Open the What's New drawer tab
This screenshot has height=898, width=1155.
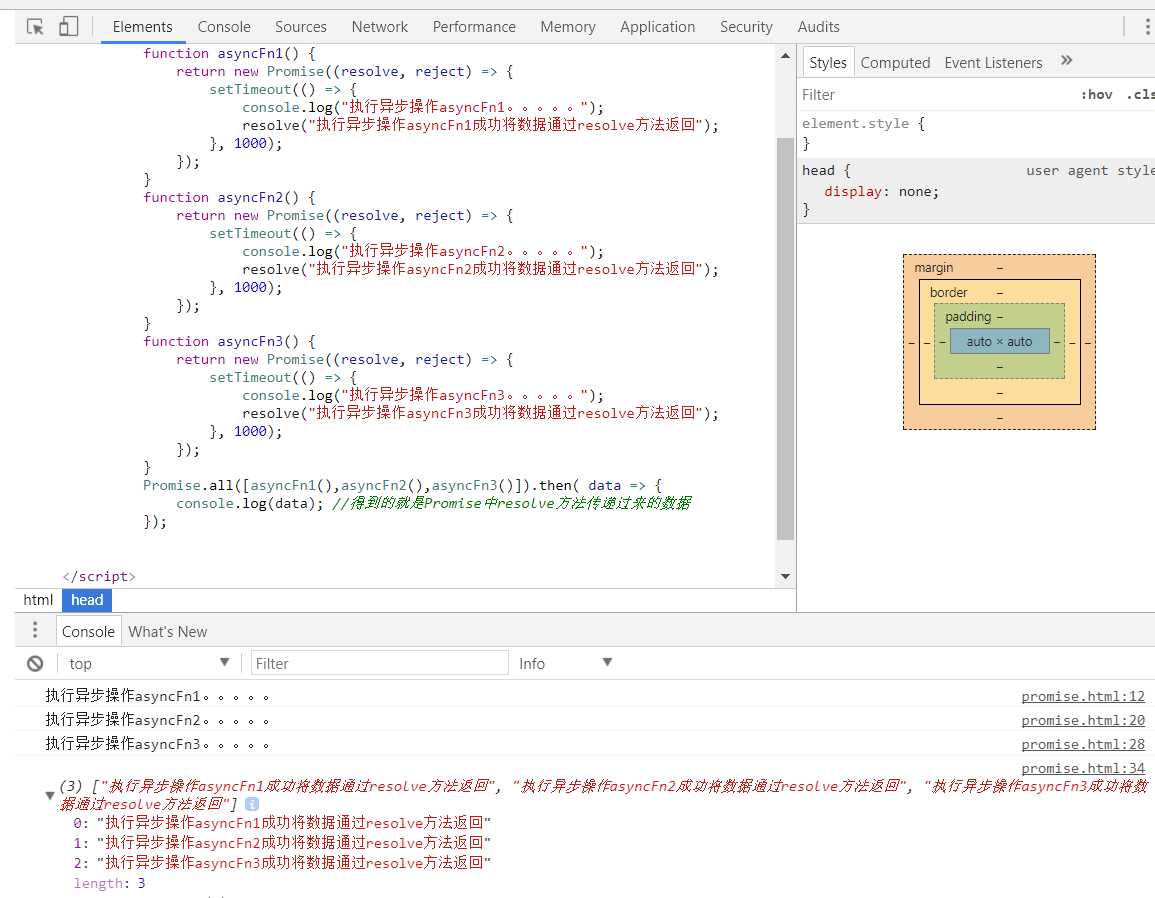pyautogui.click(x=167, y=631)
